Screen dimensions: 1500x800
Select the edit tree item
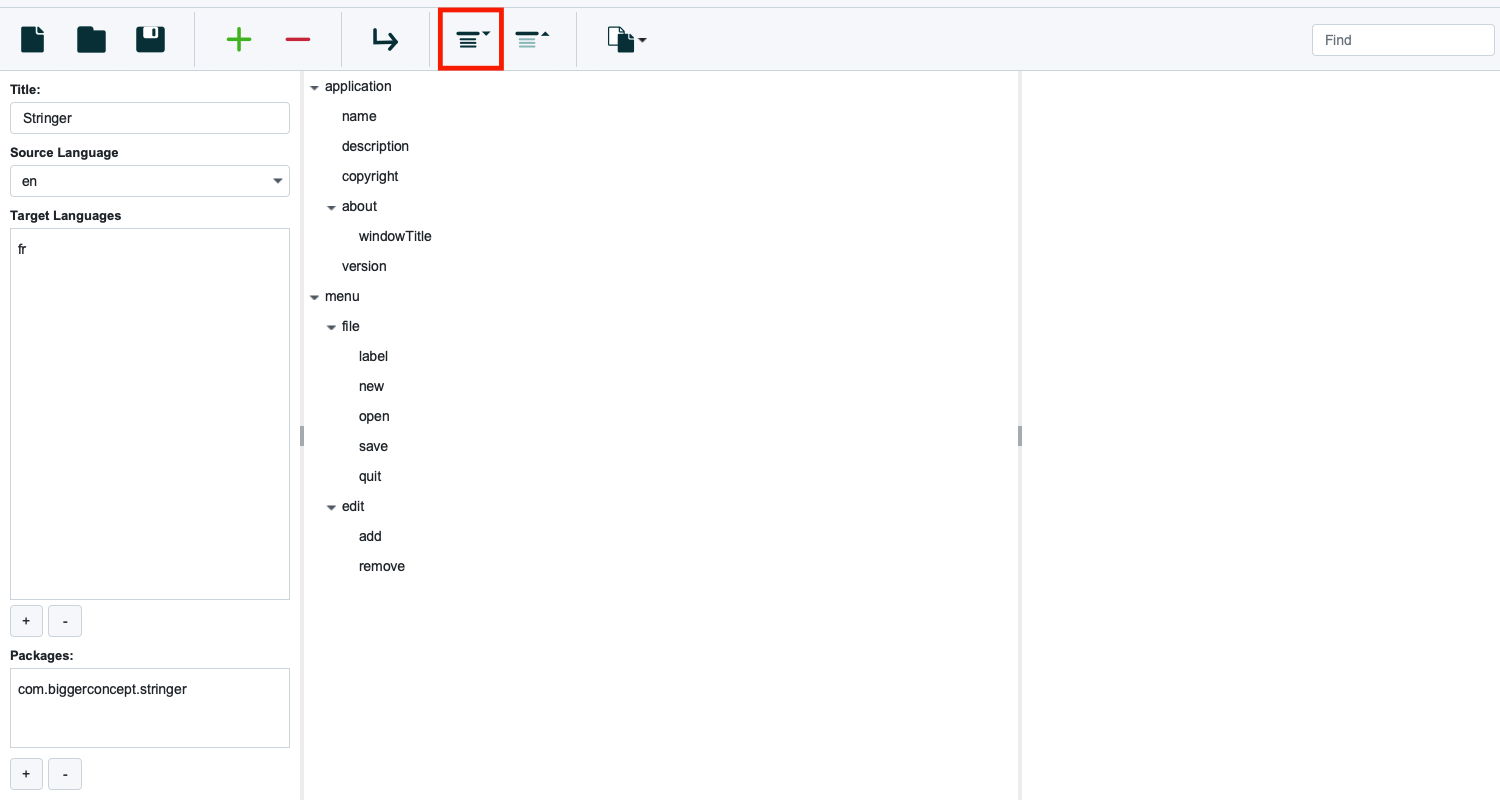point(353,506)
